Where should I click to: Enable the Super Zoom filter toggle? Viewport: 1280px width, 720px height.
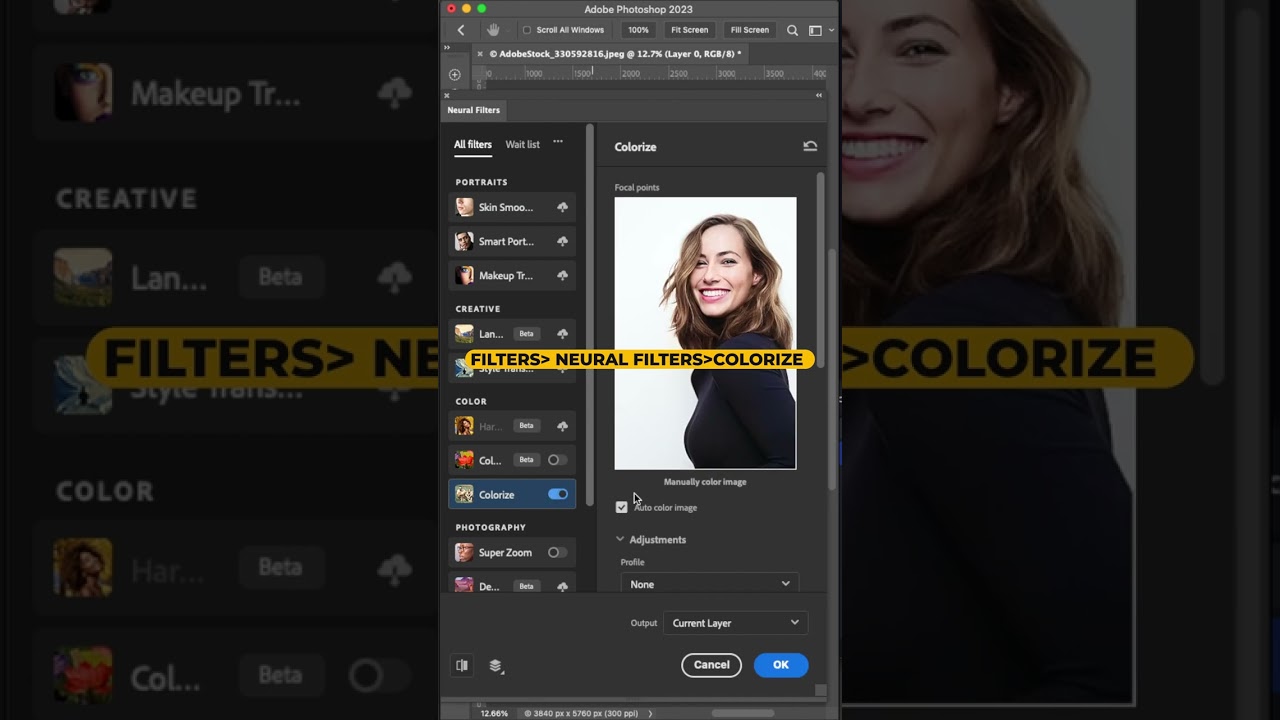pos(557,552)
